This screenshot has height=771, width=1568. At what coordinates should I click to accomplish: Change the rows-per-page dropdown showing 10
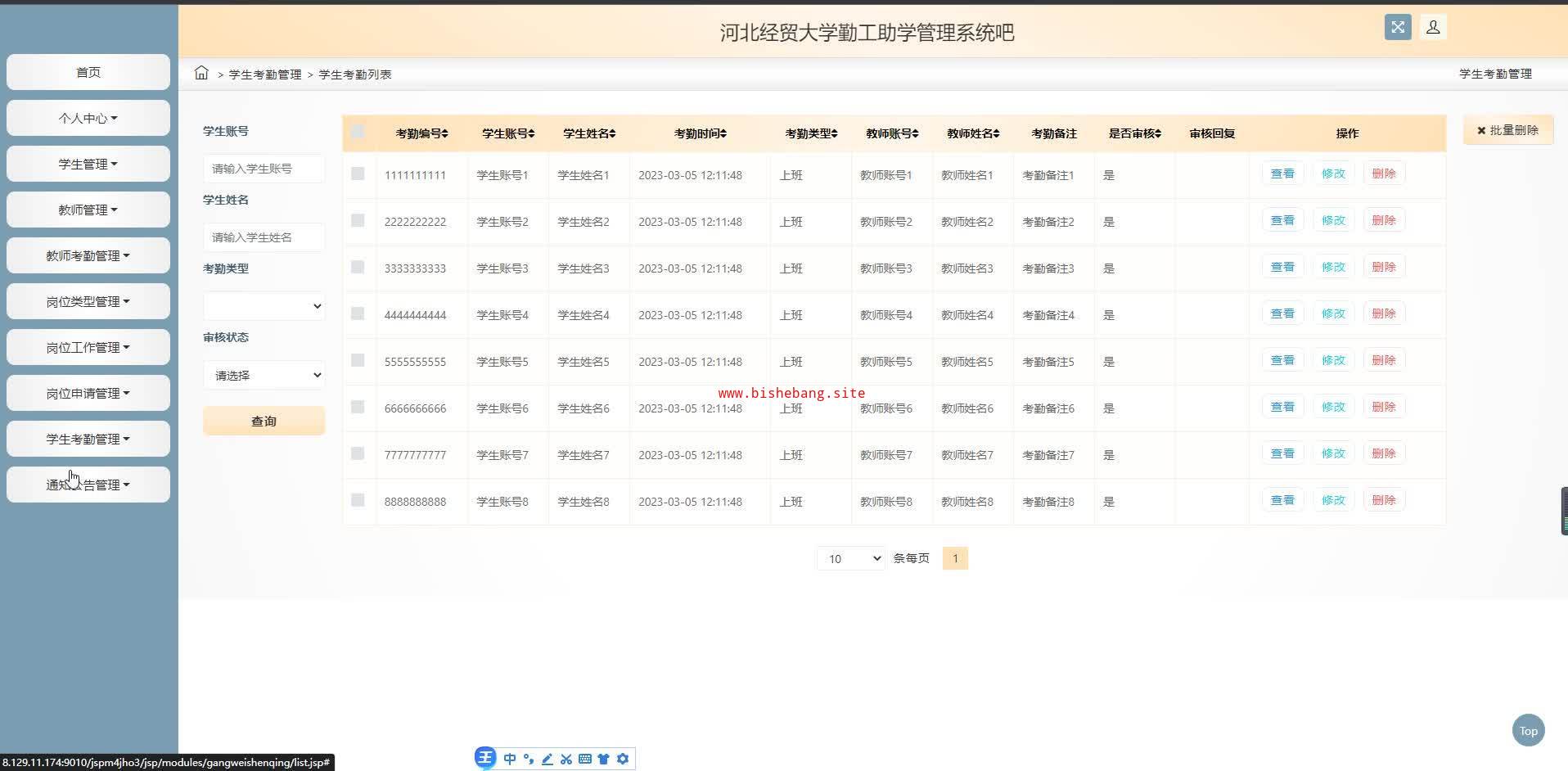(850, 558)
